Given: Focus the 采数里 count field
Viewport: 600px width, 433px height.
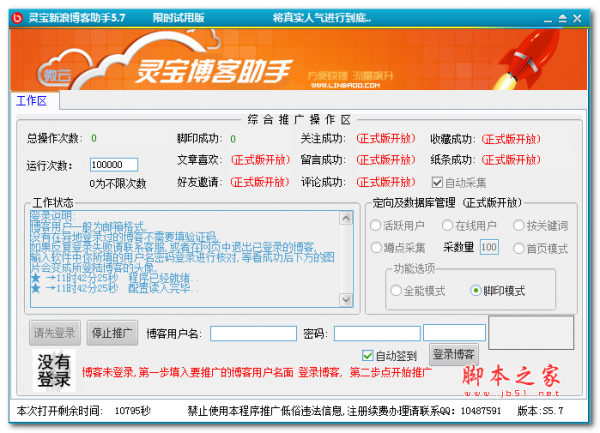Looking at the screenshot, I should [489, 247].
